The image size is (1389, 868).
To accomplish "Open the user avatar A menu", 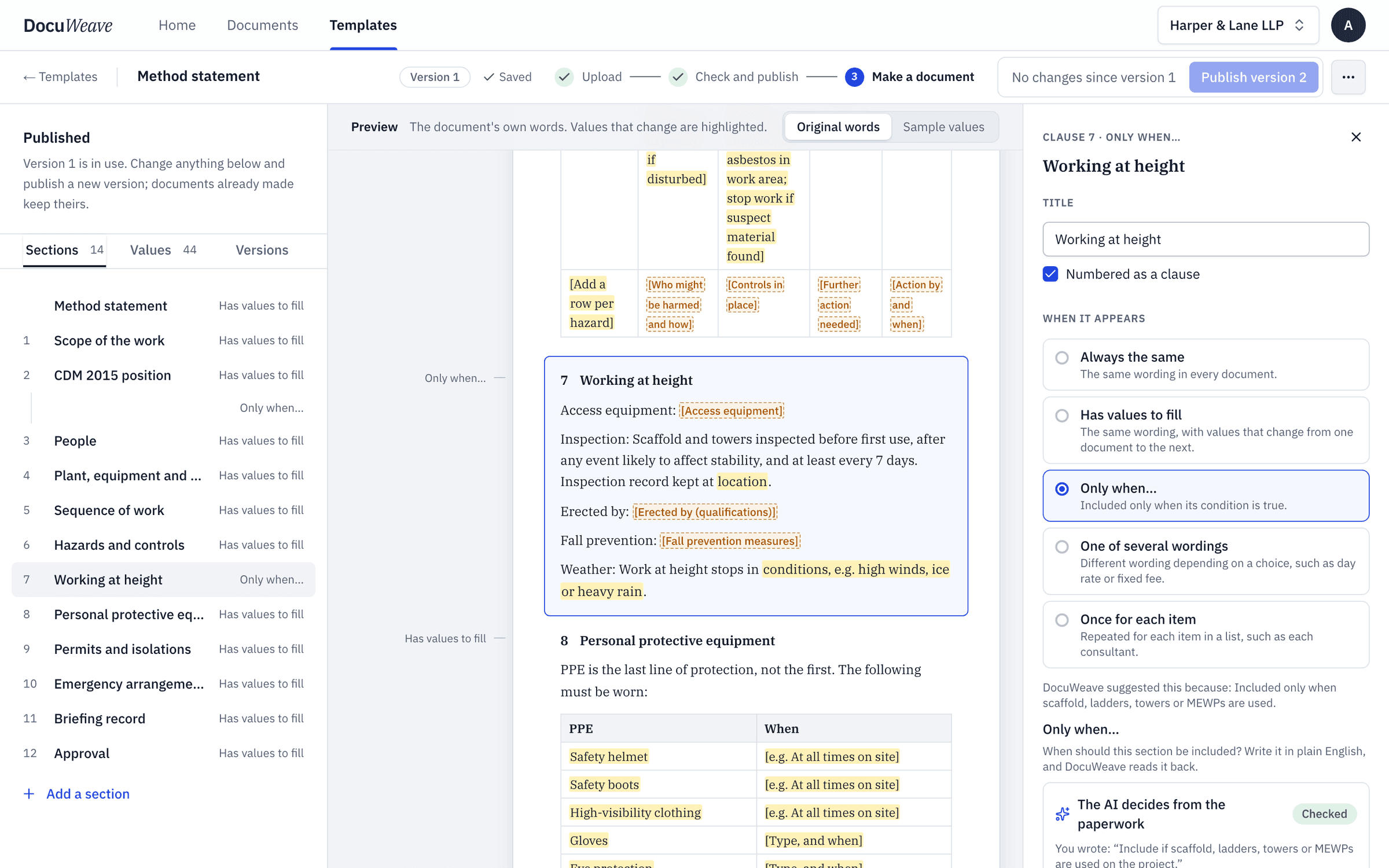I will [1348, 25].
